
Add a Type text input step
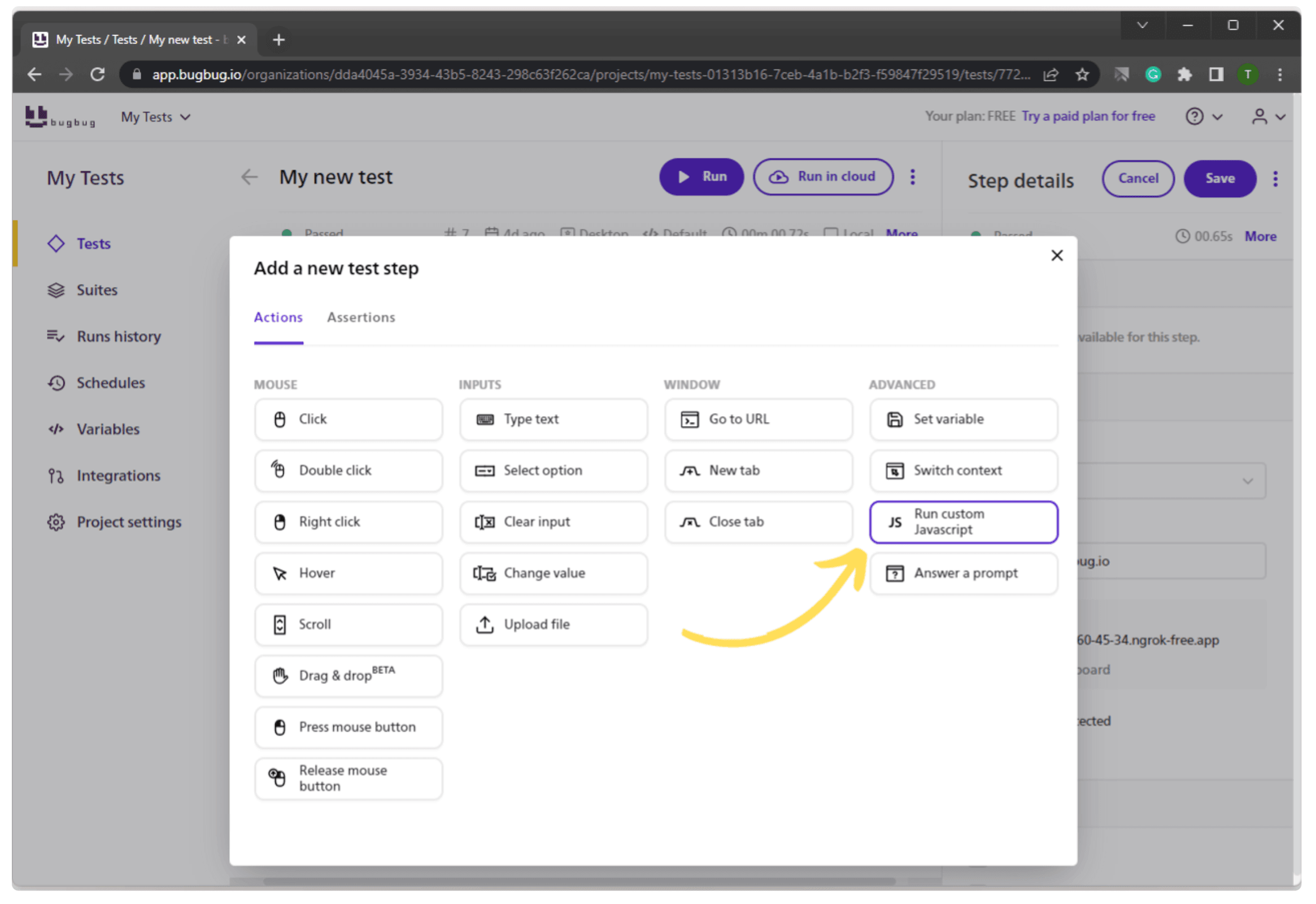554,420
